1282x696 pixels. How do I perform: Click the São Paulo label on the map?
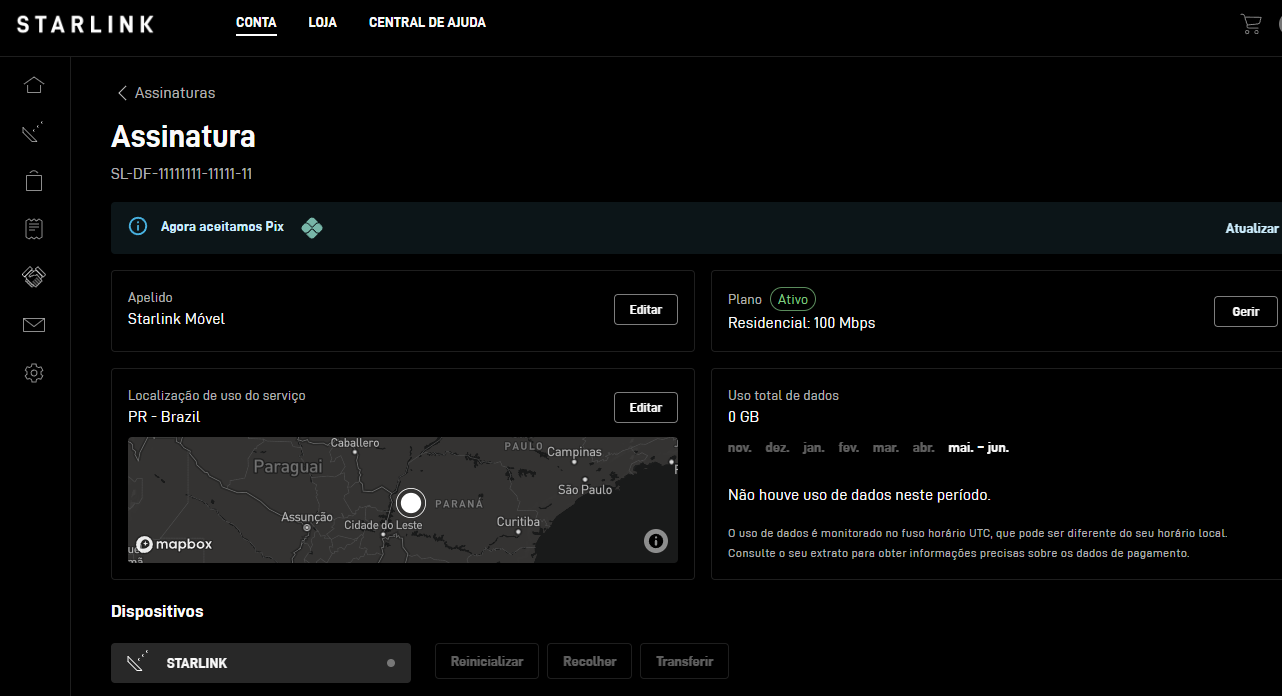[585, 490]
